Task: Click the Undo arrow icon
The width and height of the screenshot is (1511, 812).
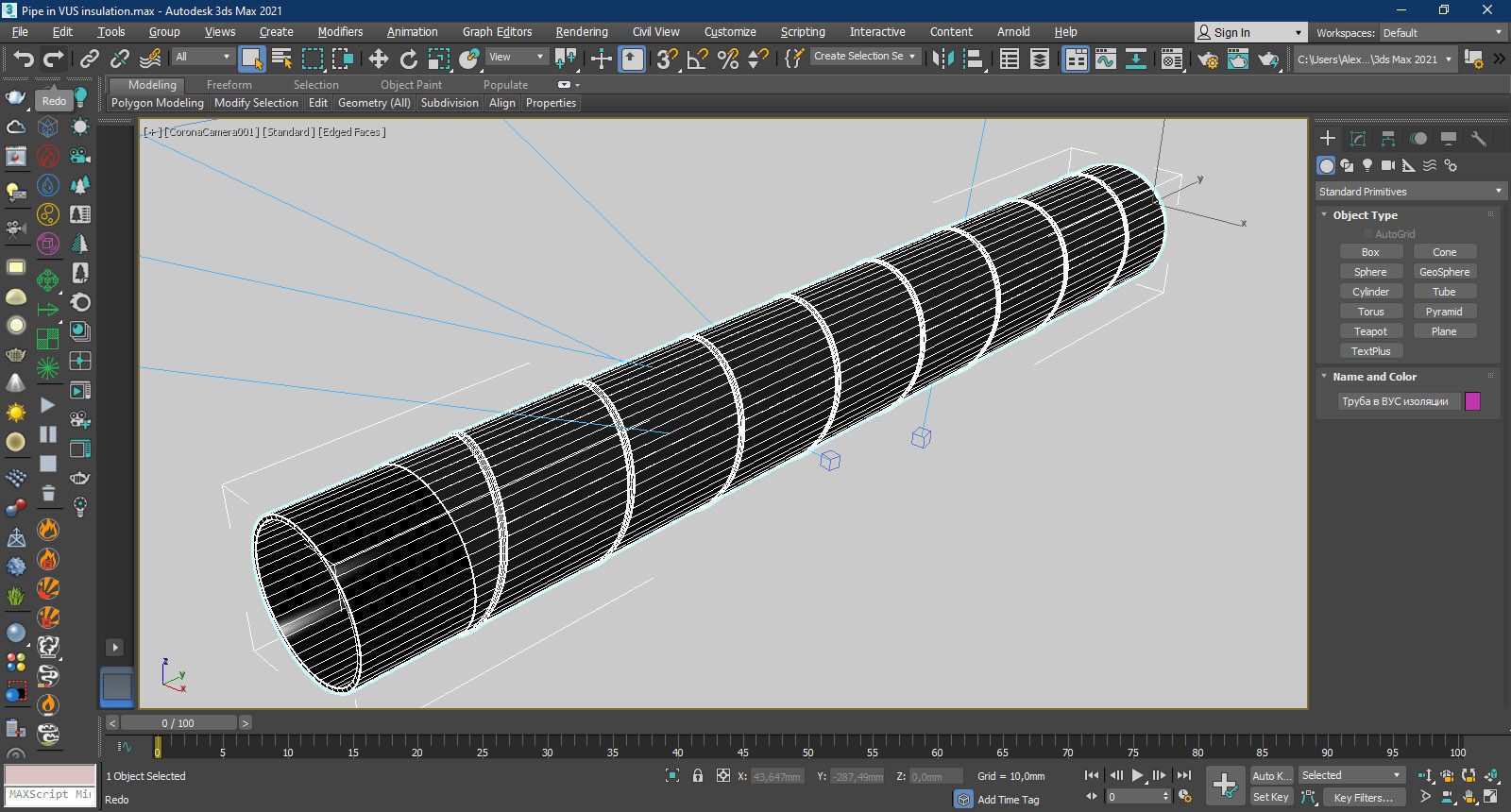Action: pyautogui.click(x=24, y=59)
